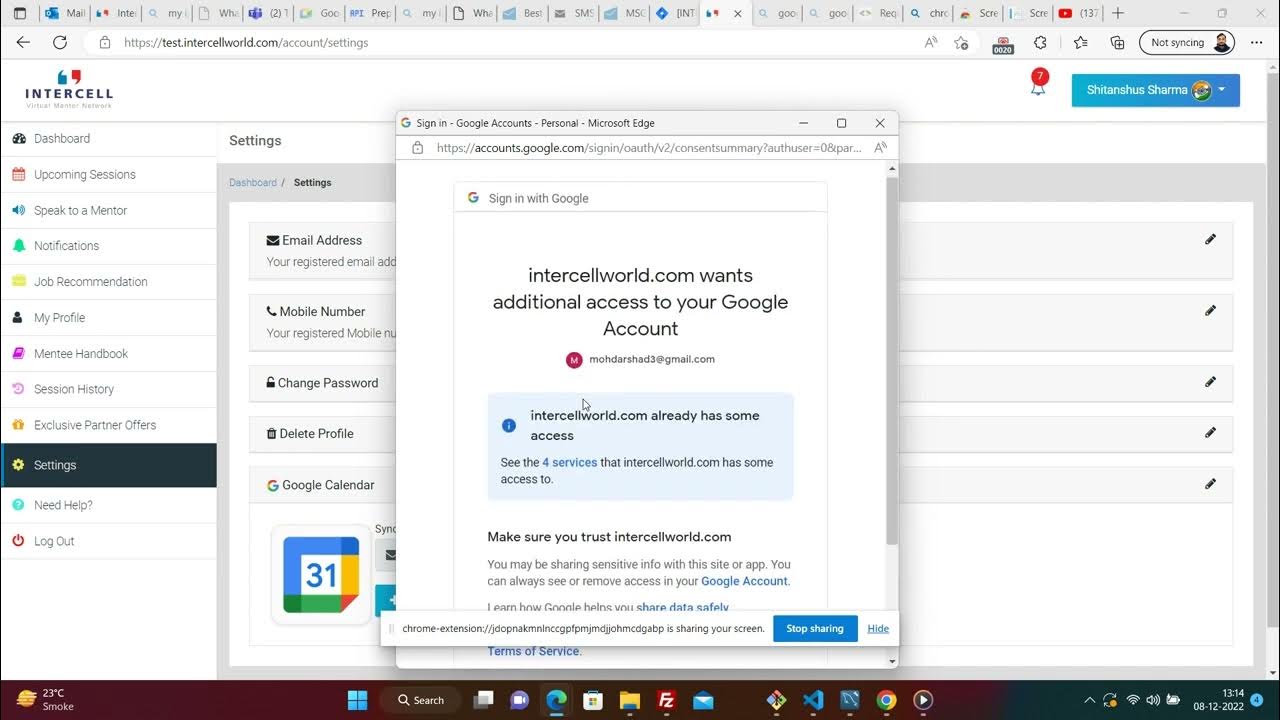Image resolution: width=1280 pixels, height=720 pixels.
Task: Edit Email Address using the pencil icon
Action: 1210,239
